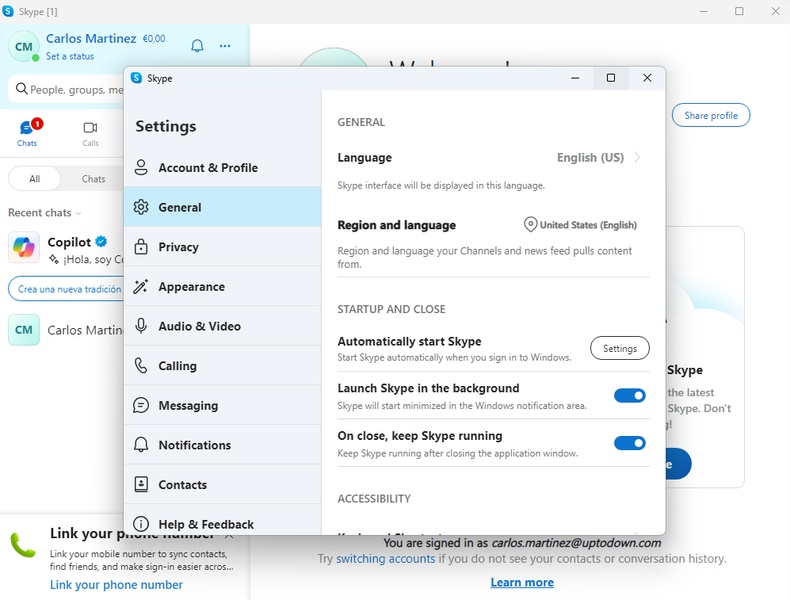Click Skype logo in main window title
The width and height of the screenshot is (790, 600).
[8, 11]
